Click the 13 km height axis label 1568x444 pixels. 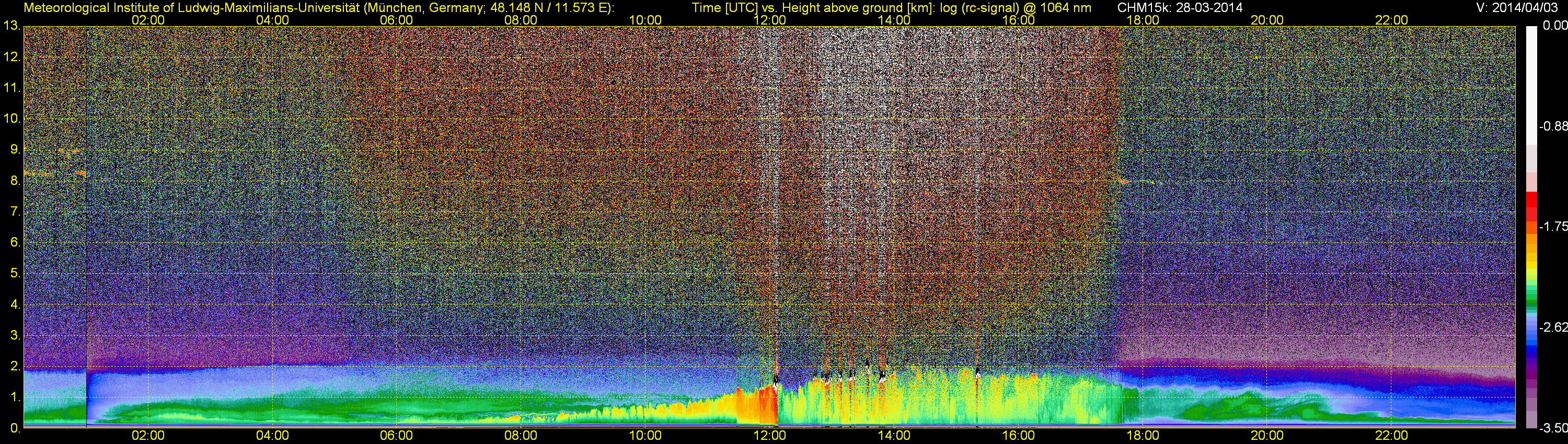11,26
